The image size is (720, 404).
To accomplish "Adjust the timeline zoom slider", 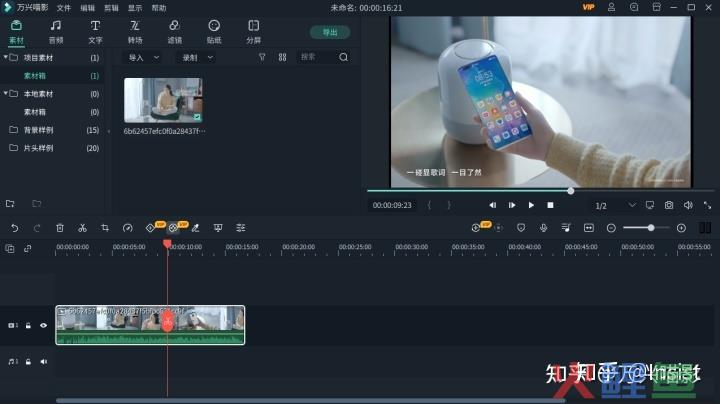I will point(651,228).
